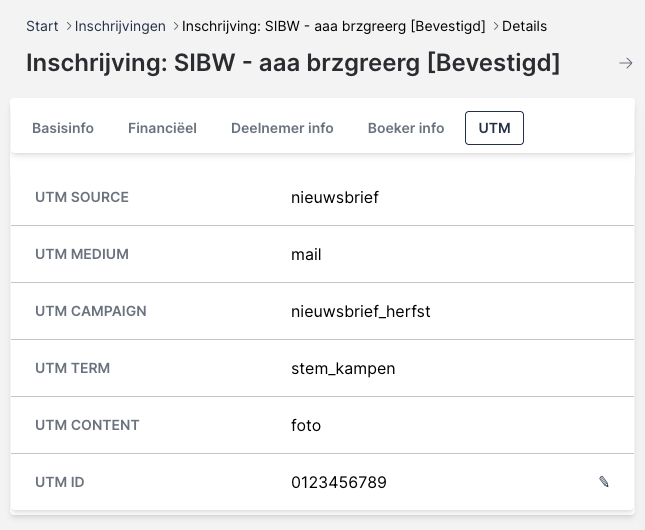The height and width of the screenshot is (530, 645).
Task: Click the 'Inschrijving: SIBW - aaa brzgreerg' breadcrumb
Action: pos(333,26)
